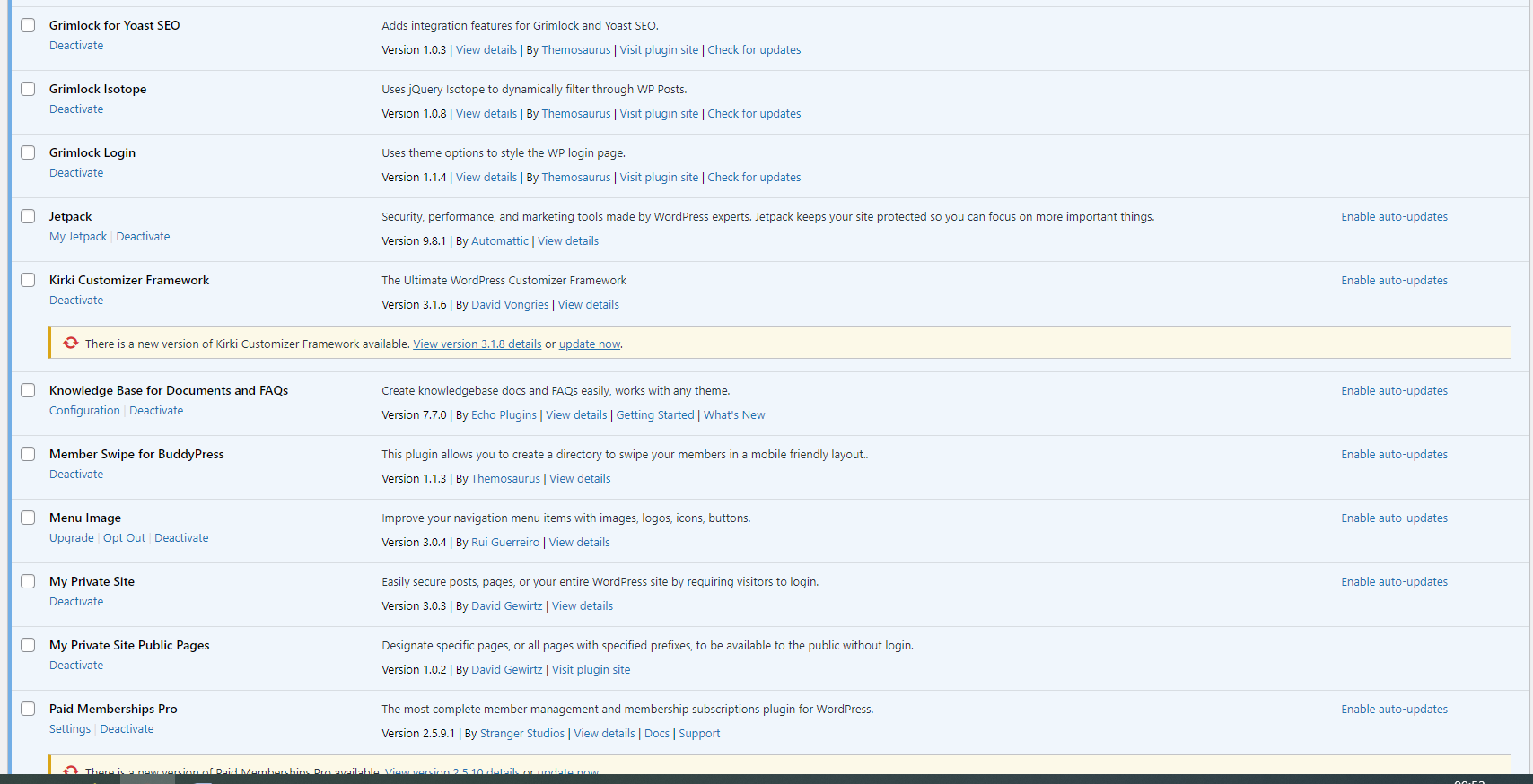Open Docs for Paid Memberships Pro

coord(657,734)
